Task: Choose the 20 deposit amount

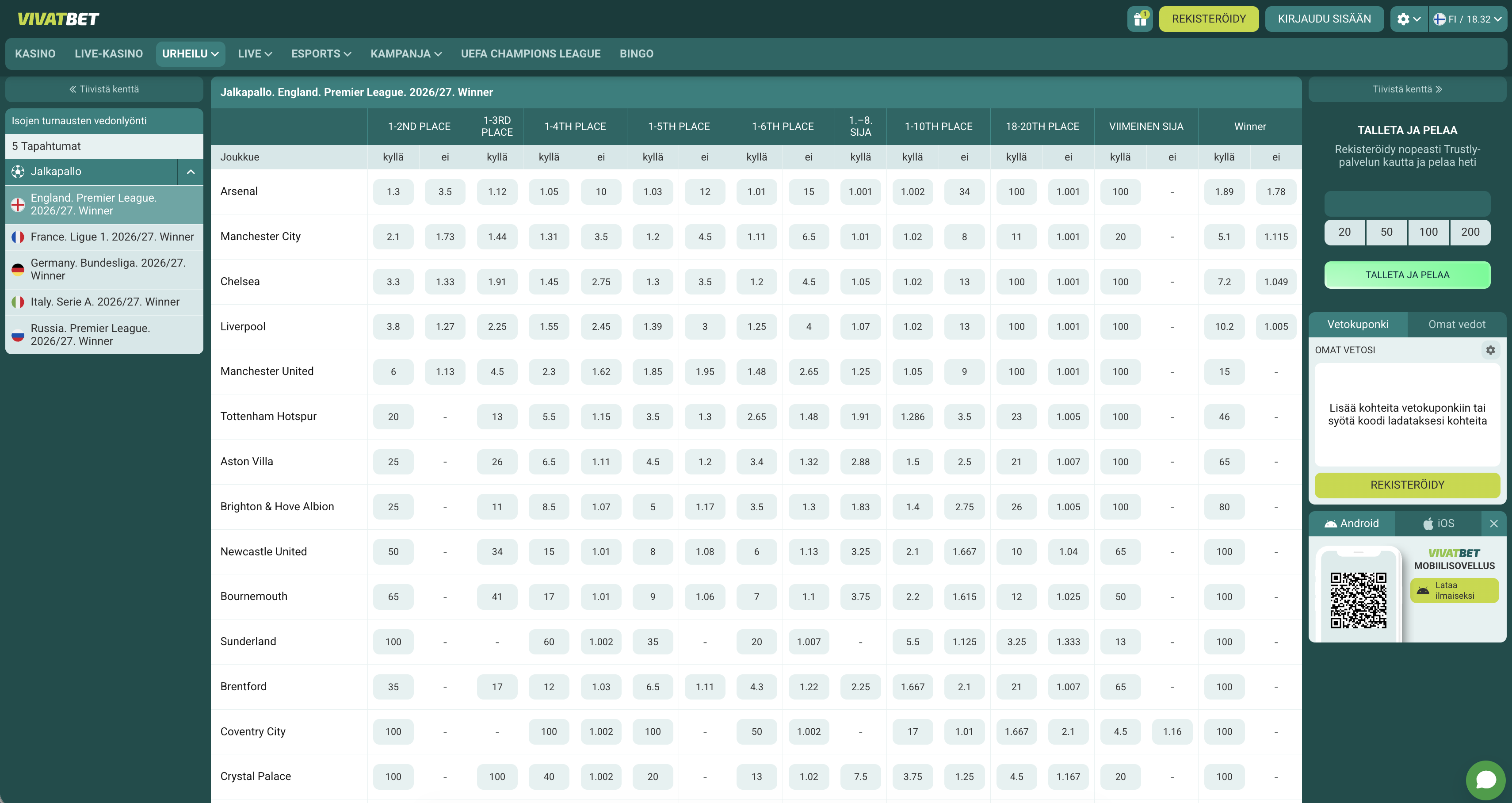Action: [1345, 232]
